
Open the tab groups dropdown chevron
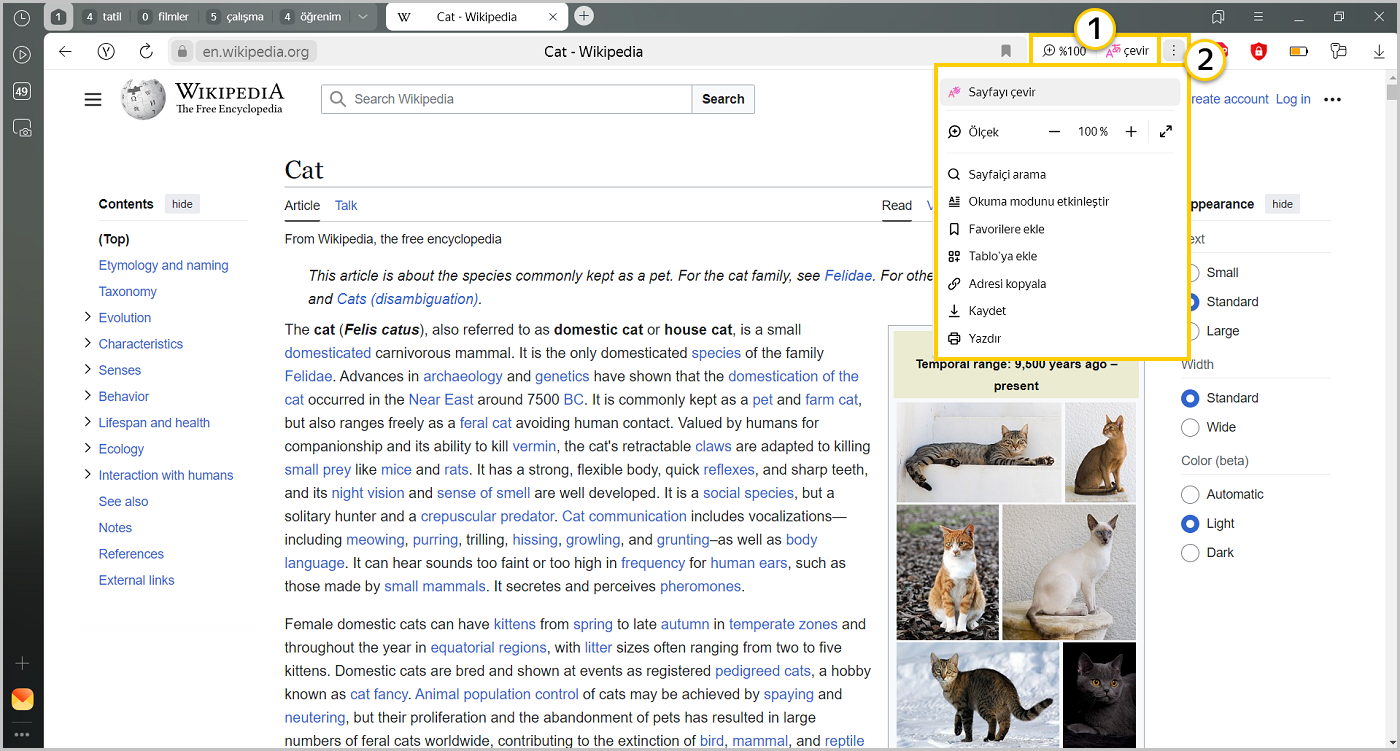click(x=362, y=17)
